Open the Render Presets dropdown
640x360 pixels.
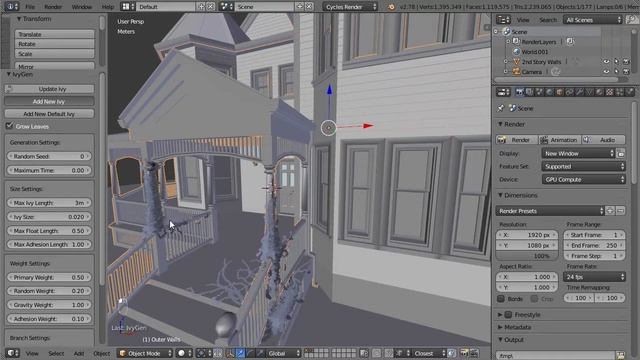550,211
